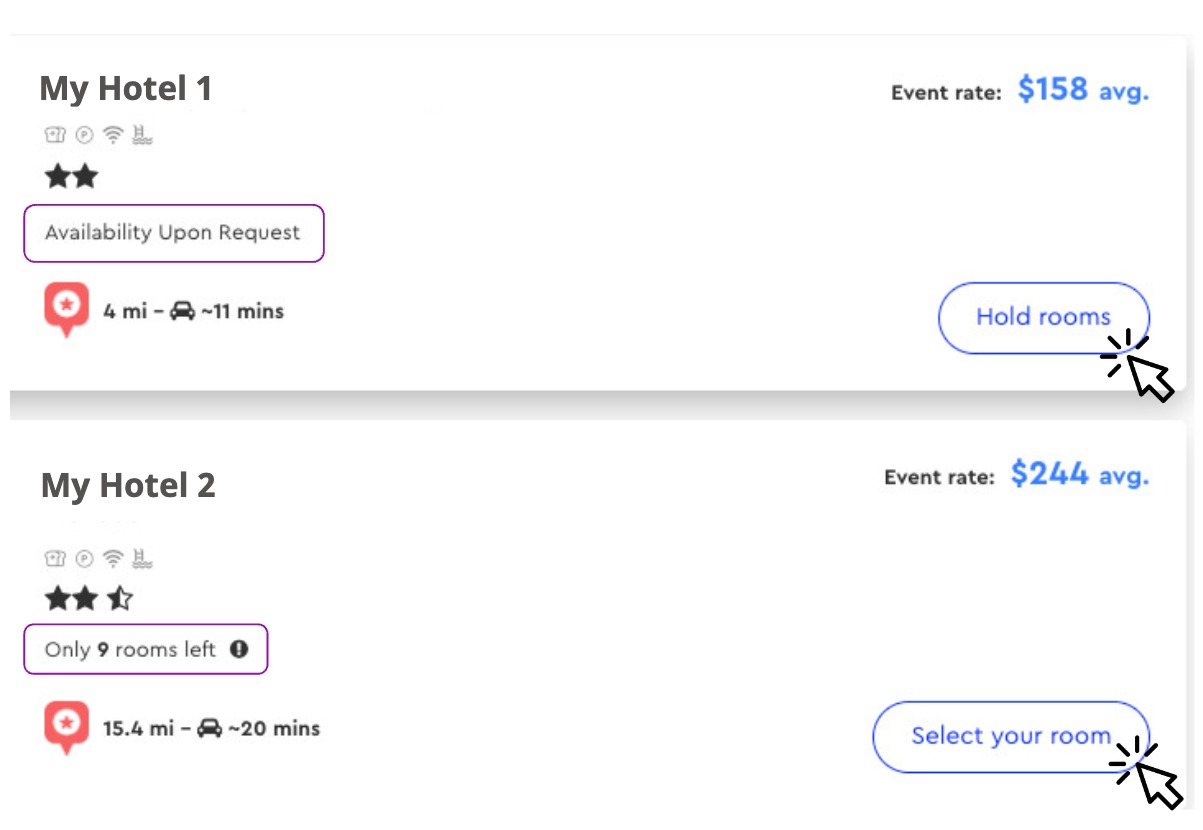Image resolution: width=1203 pixels, height=830 pixels.
Task: Click the breakfast amenity icon for My Hotel 2
Action: (x=55, y=558)
